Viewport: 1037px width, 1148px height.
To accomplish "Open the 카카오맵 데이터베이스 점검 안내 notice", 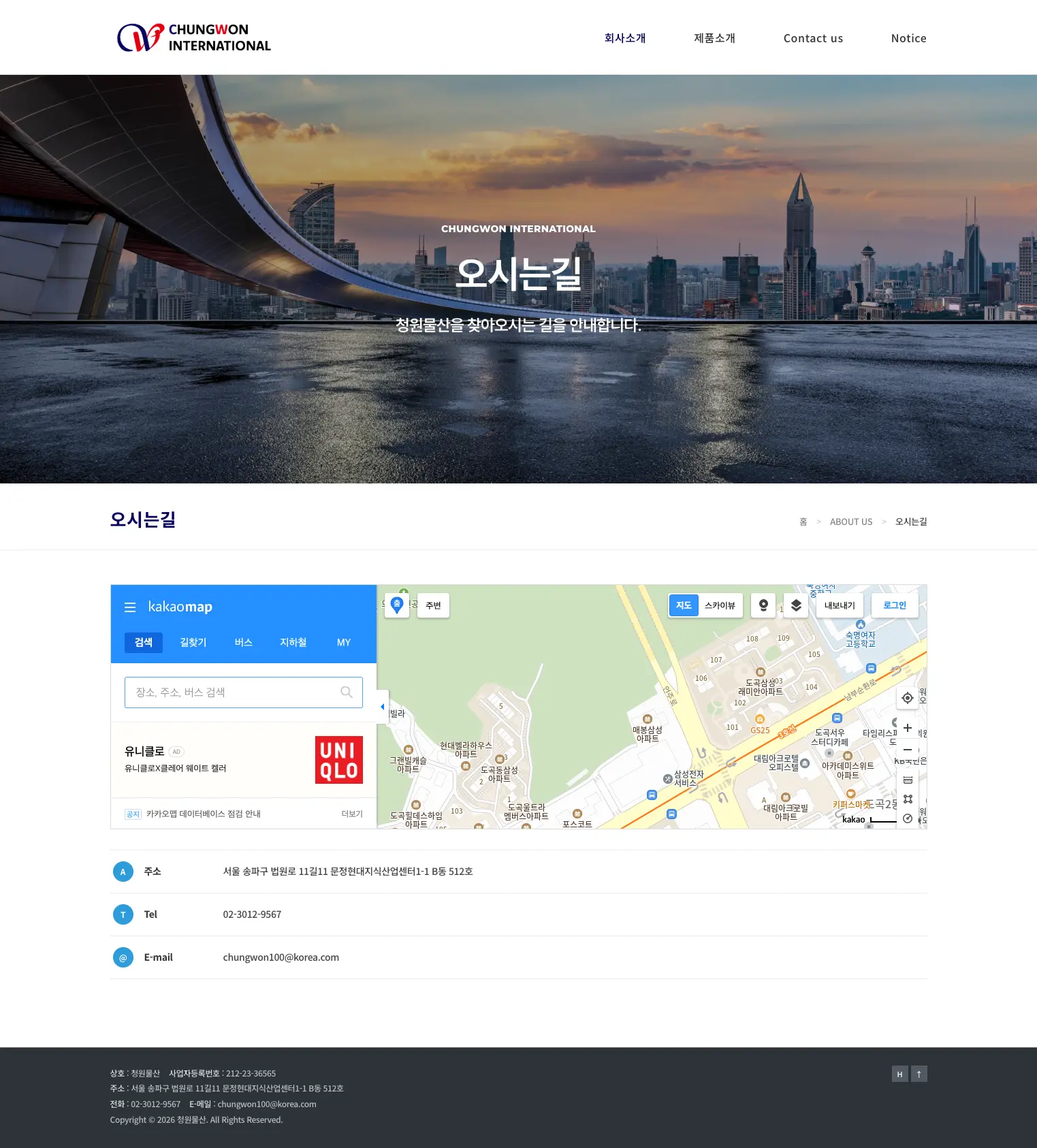I will pos(204,814).
